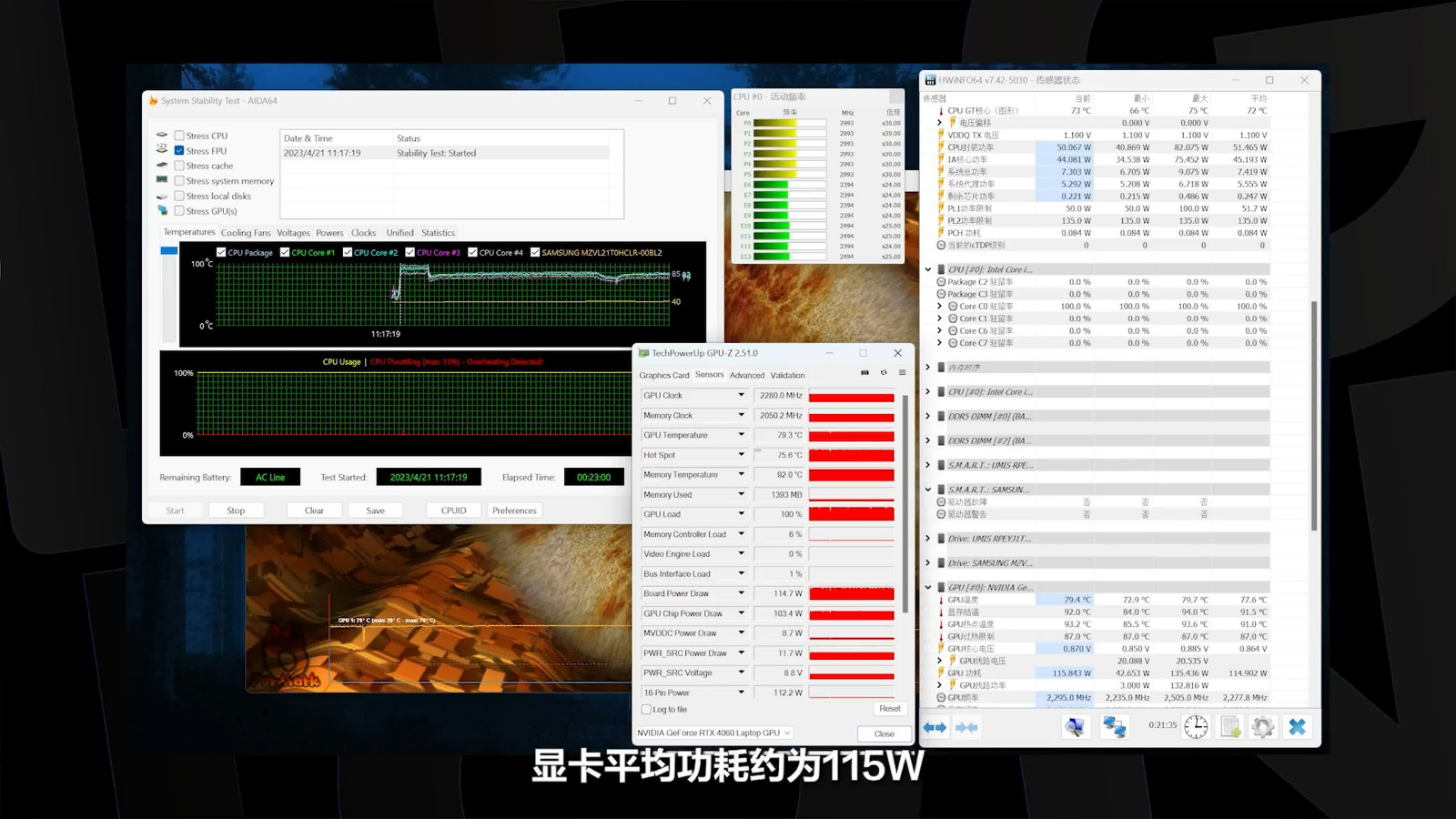Image resolution: width=1456 pixels, height=819 pixels.
Task: Uncheck the Stress FPU checkbox
Action: tap(179, 151)
